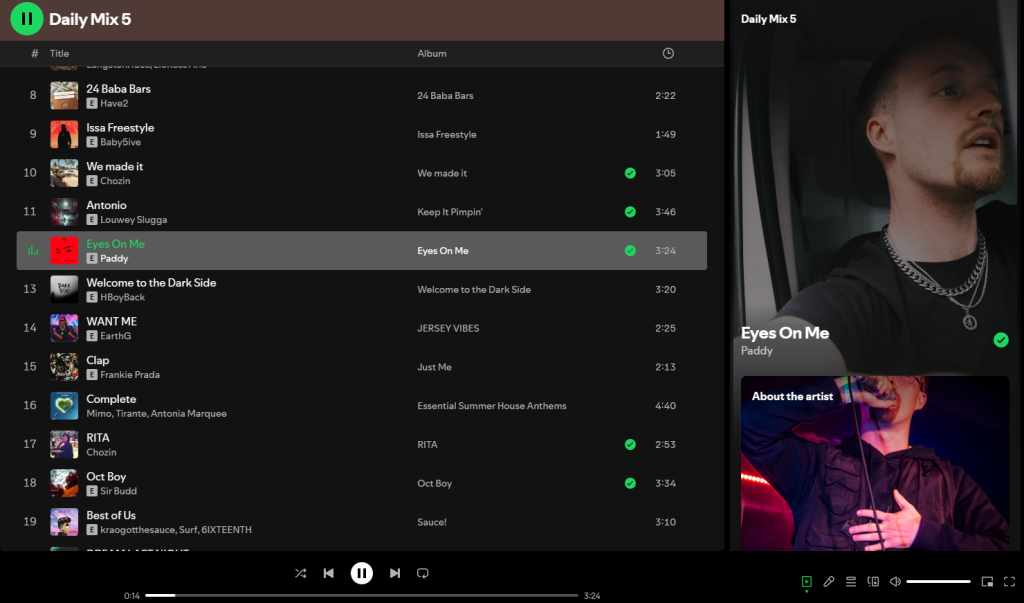Click the 24 Baba Bars cover art

pos(64,95)
